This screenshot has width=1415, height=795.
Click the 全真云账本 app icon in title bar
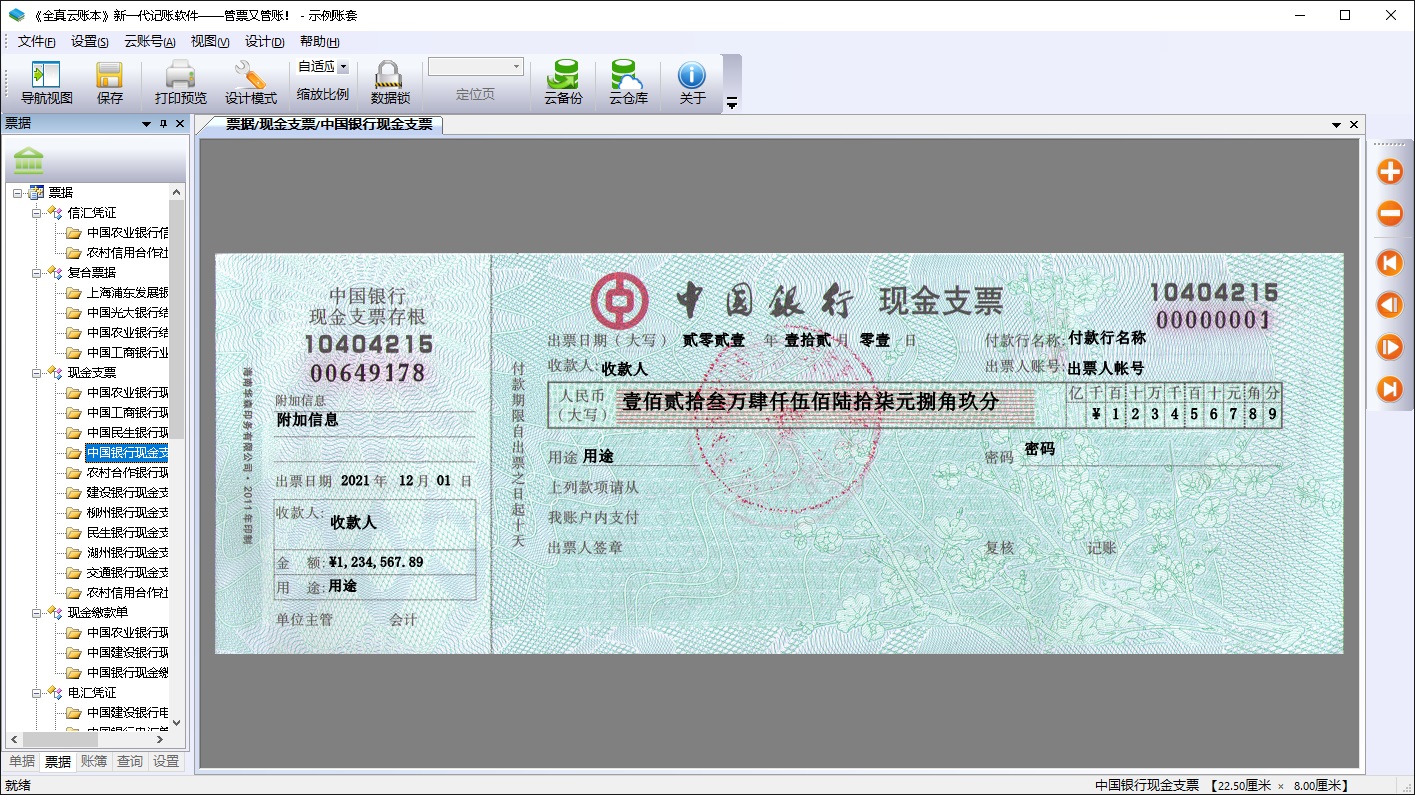click(16, 15)
